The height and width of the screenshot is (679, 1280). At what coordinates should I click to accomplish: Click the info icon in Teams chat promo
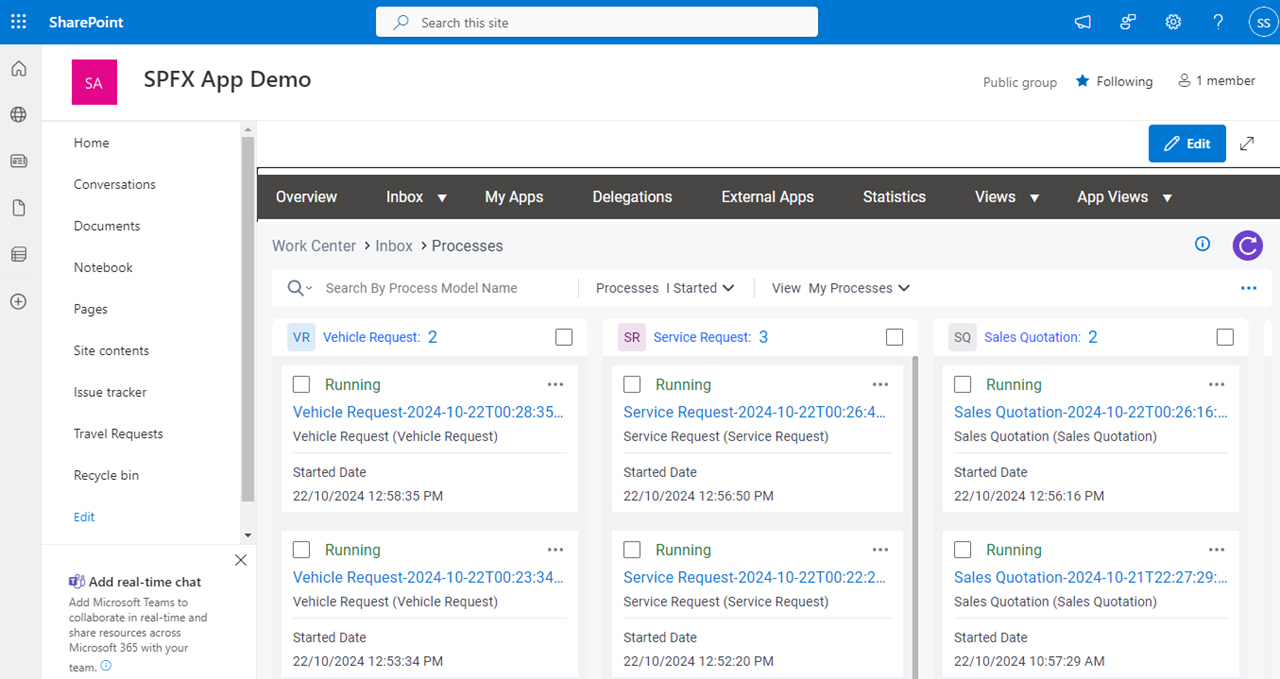(x=106, y=666)
